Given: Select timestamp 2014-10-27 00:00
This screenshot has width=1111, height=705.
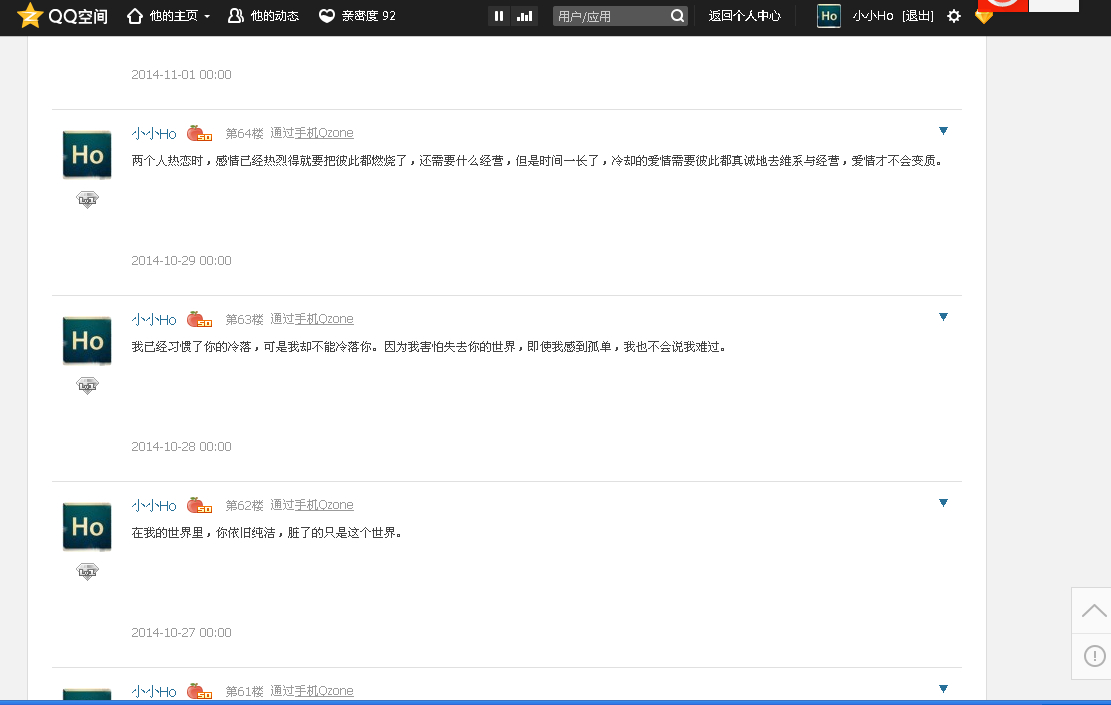Looking at the screenshot, I should 181,633.
